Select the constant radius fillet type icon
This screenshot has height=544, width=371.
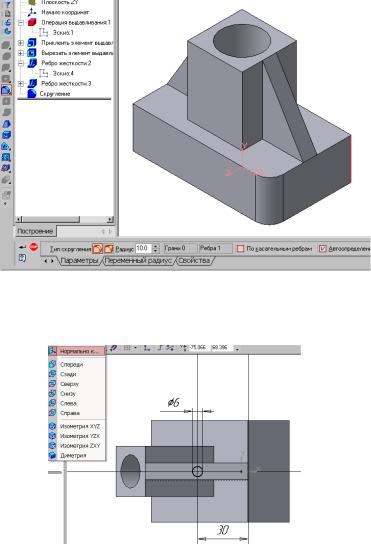coord(97,248)
